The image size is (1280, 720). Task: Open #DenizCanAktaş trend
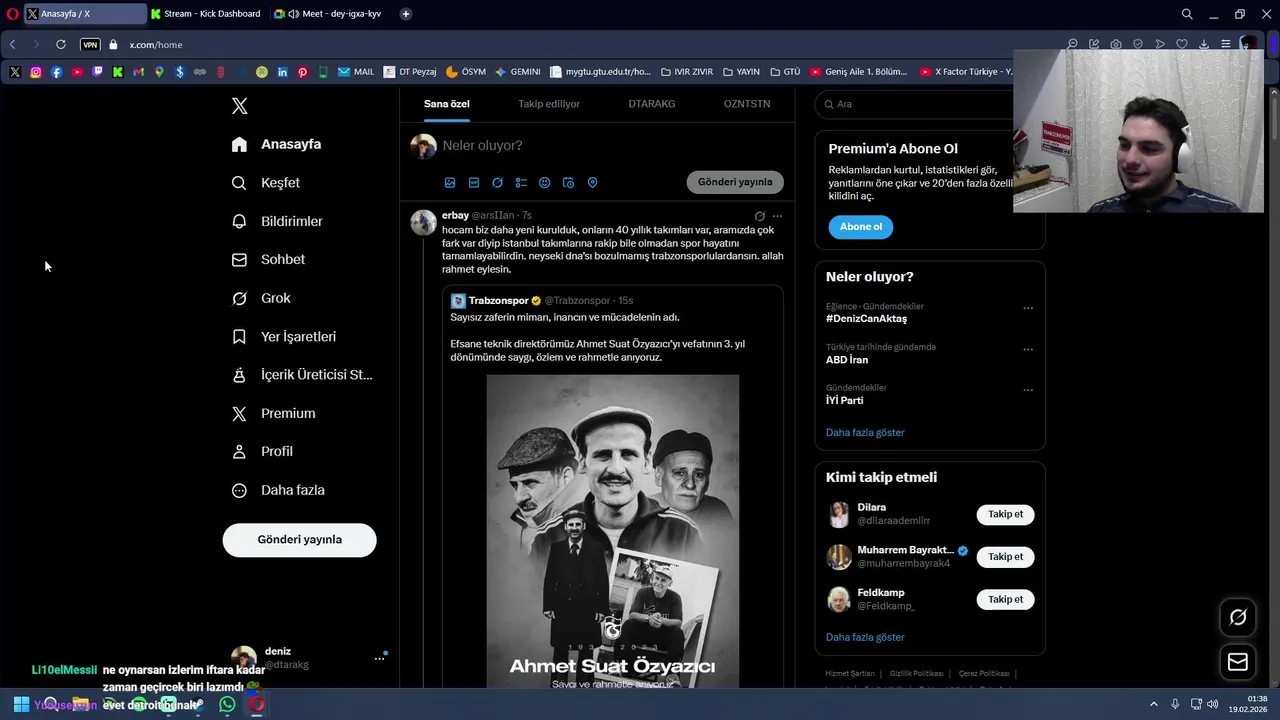(x=866, y=319)
